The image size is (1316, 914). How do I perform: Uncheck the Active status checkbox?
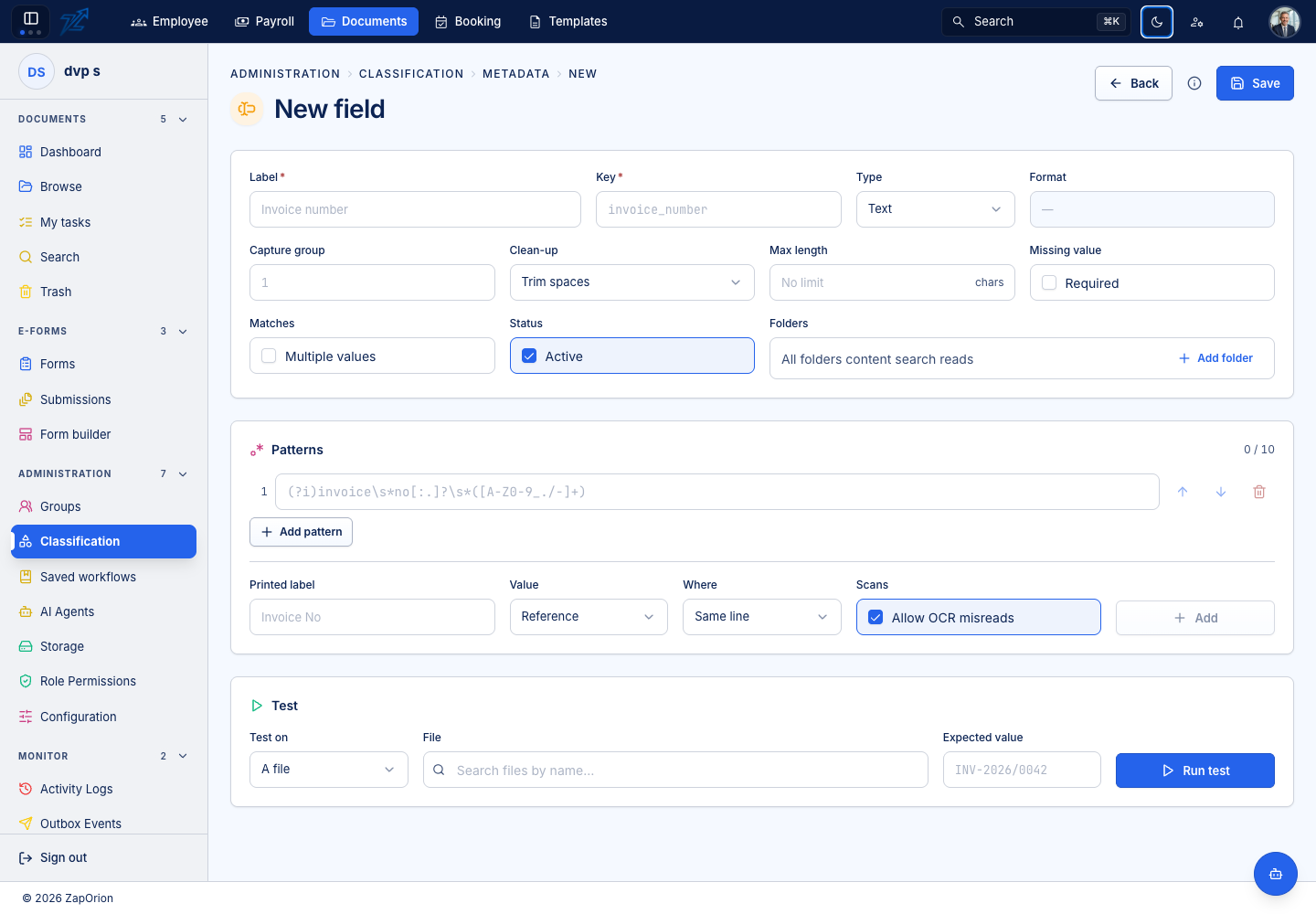(x=529, y=356)
